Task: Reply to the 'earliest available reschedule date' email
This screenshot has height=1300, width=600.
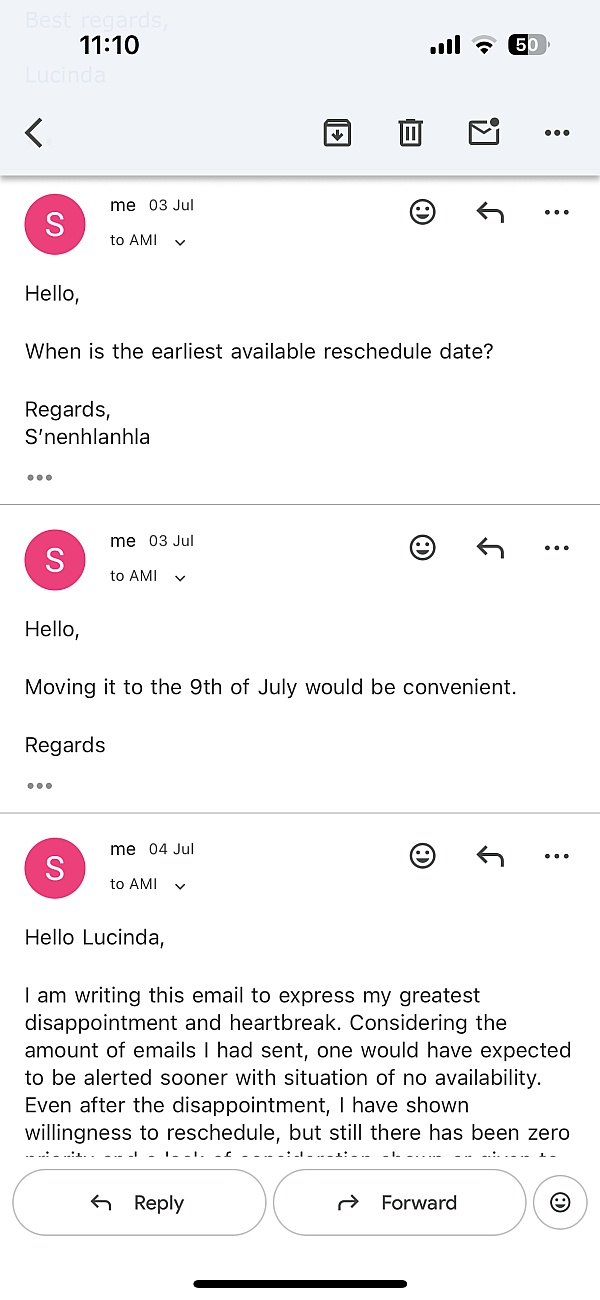Action: pyautogui.click(x=489, y=212)
